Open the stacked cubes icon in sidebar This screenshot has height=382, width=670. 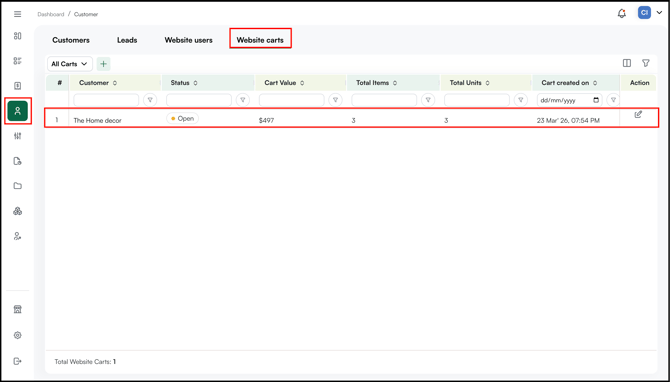tap(18, 211)
